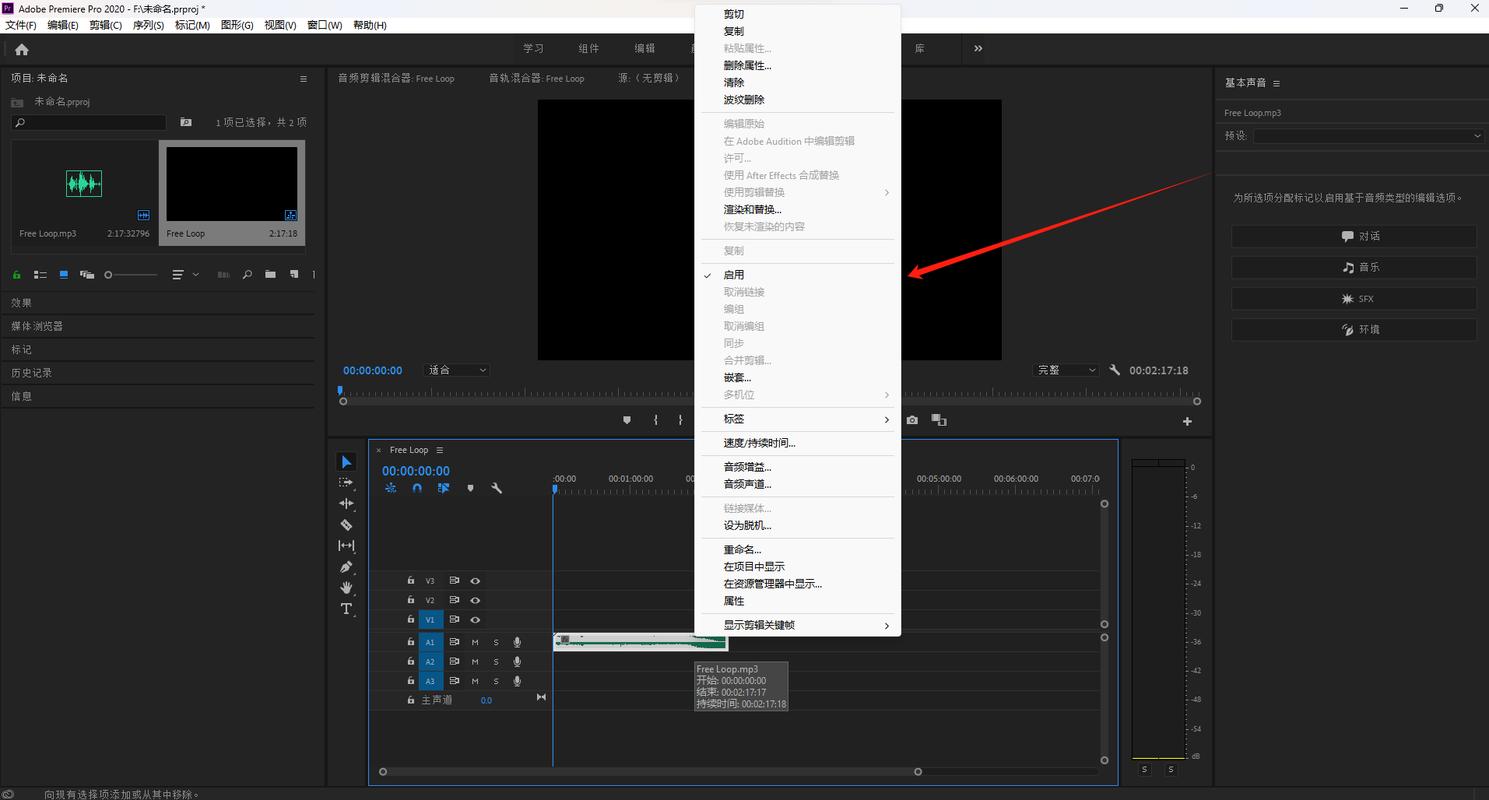Toggle V3 track output eye

click(x=475, y=580)
